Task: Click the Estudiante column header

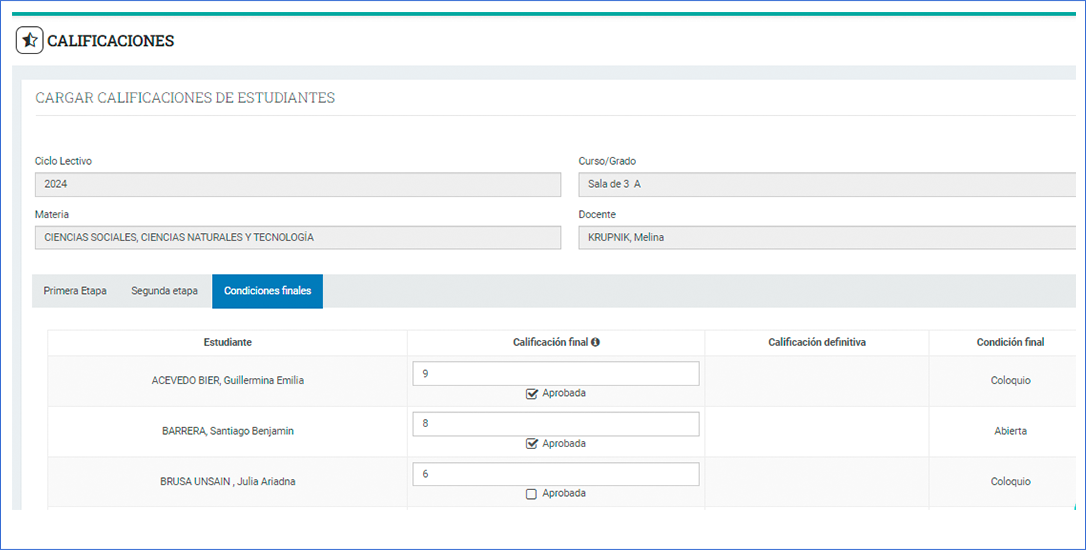Action: tap(227, 342)
